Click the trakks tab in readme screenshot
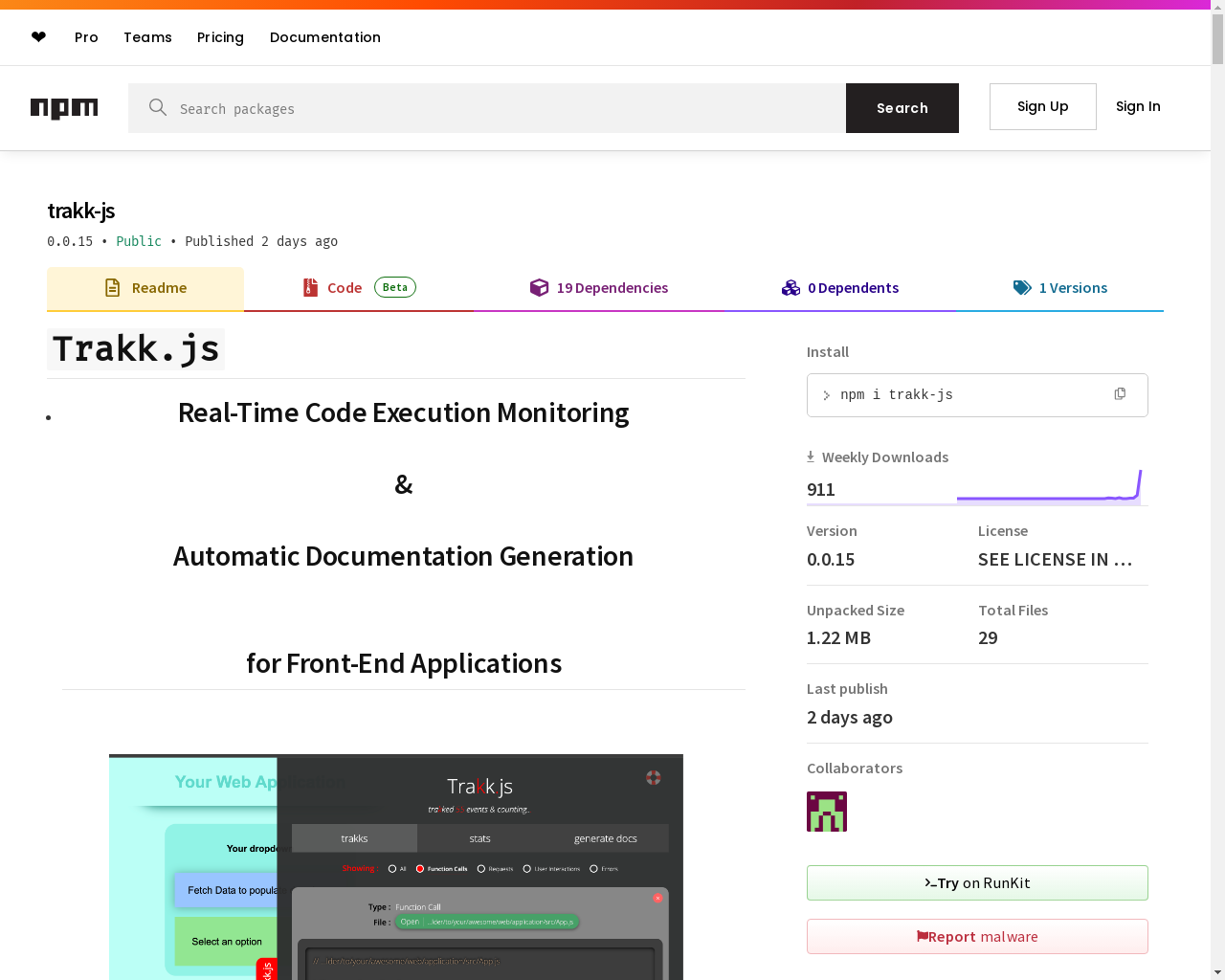 pyautogui.click(x=354, y=838)
